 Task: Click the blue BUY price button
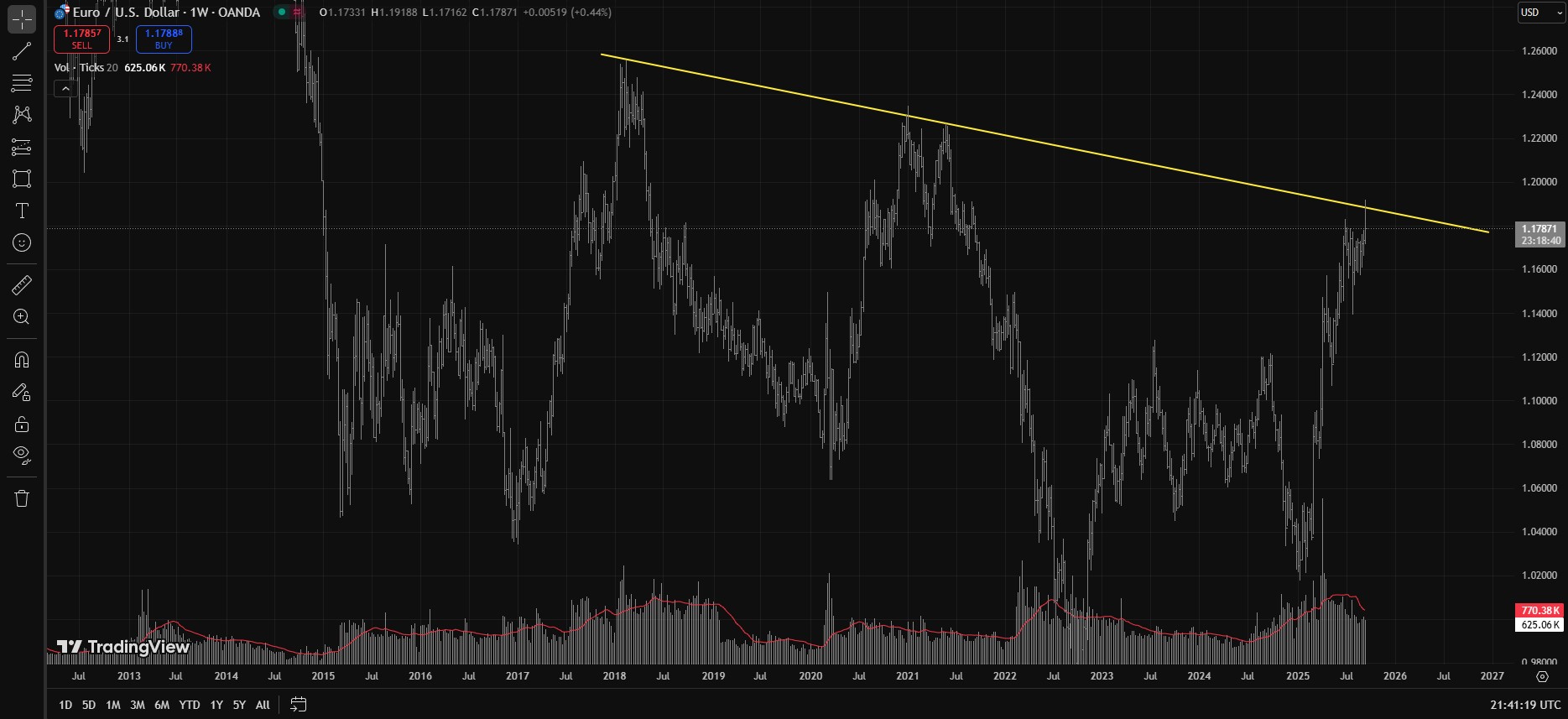coord(164,39)
